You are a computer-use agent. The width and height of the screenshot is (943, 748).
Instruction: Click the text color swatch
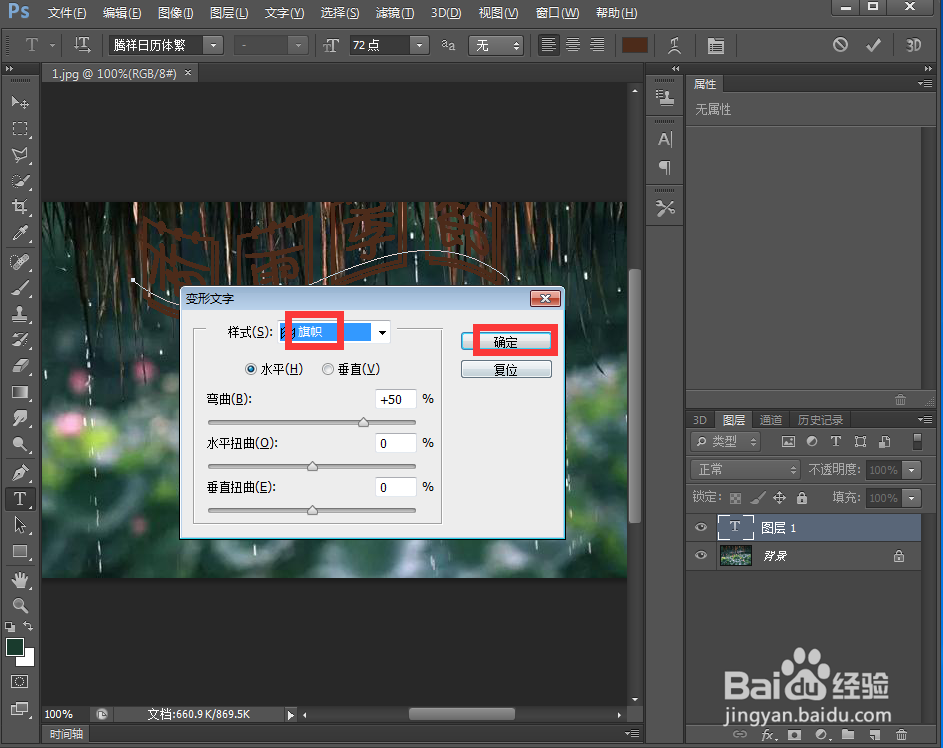tap(634, 45)
